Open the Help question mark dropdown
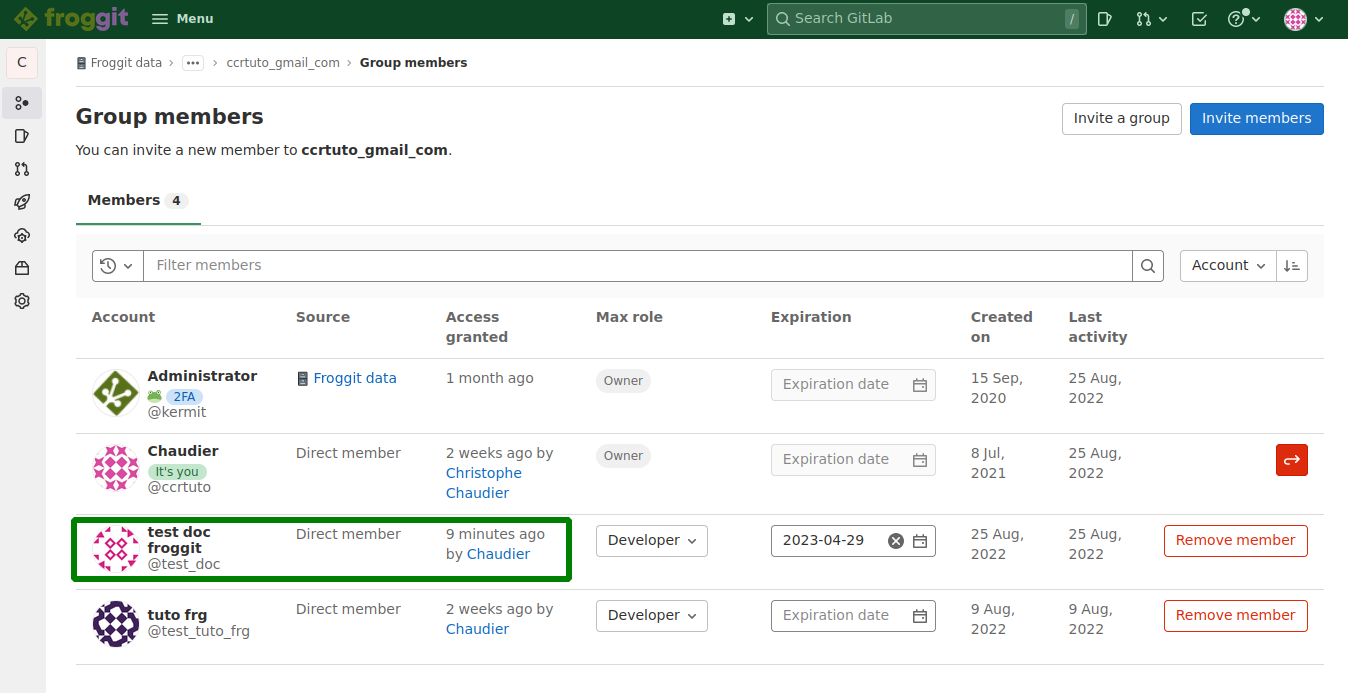1348x693 pixels. [1243, 19]
